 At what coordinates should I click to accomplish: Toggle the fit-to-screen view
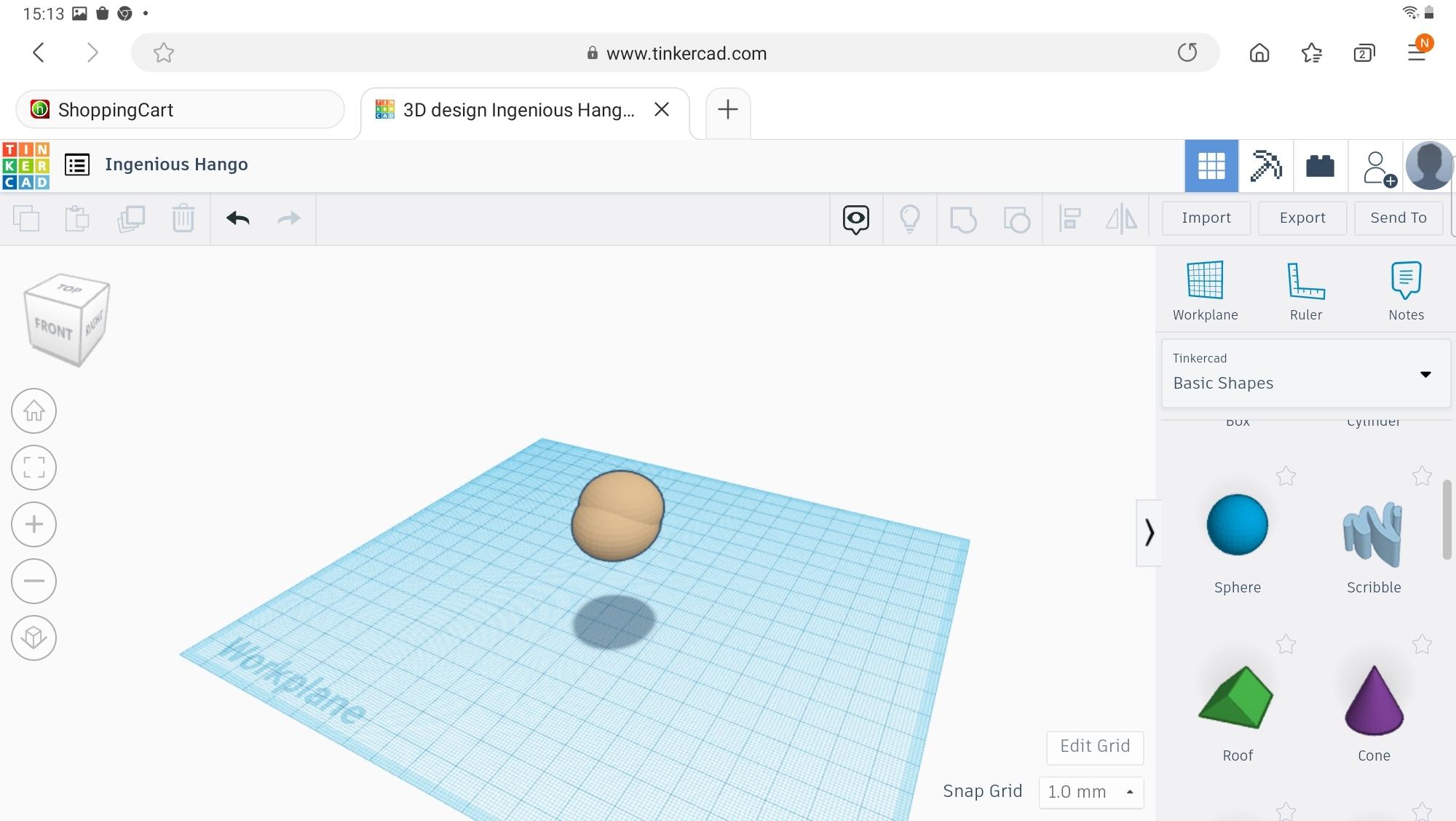point(33,466)
